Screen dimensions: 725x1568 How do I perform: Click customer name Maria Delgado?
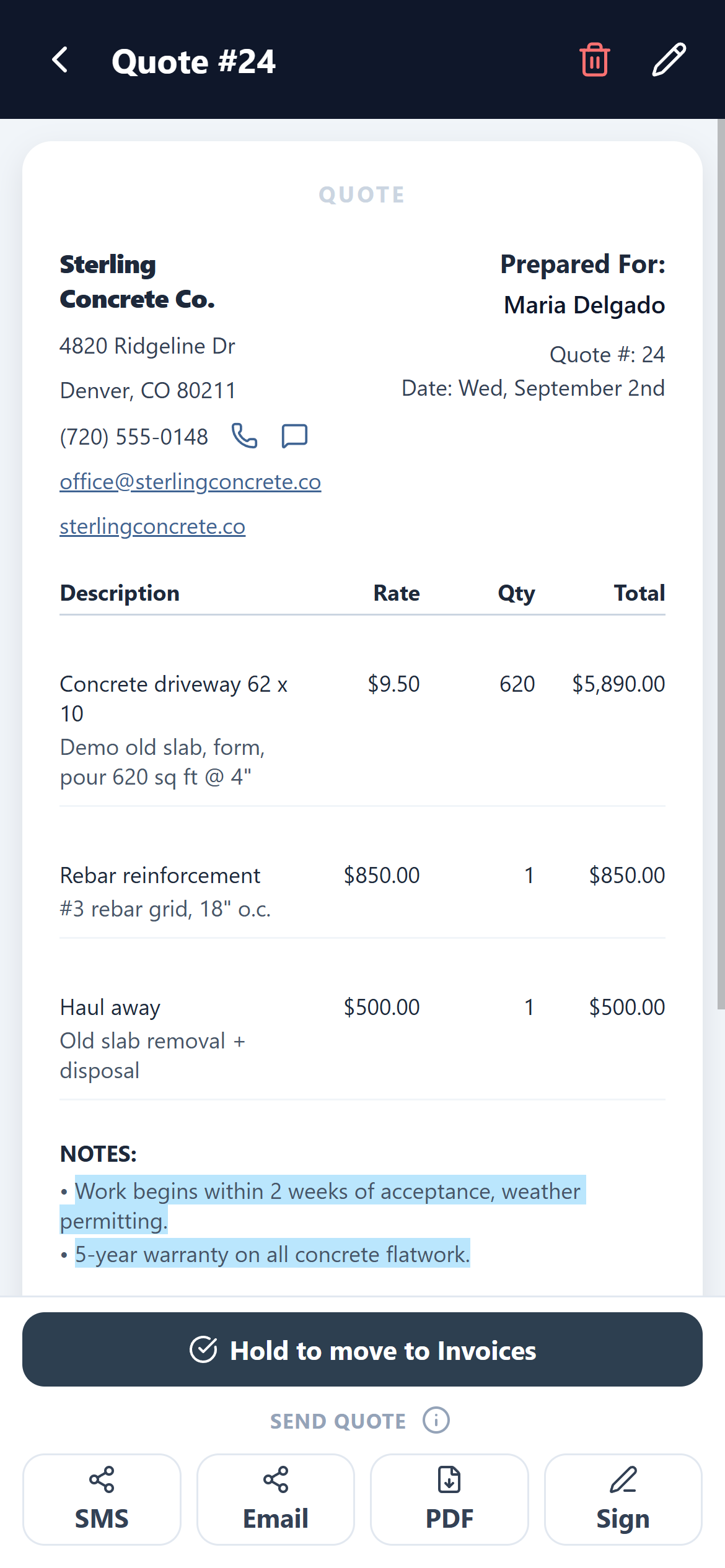[x=584, y=305]
